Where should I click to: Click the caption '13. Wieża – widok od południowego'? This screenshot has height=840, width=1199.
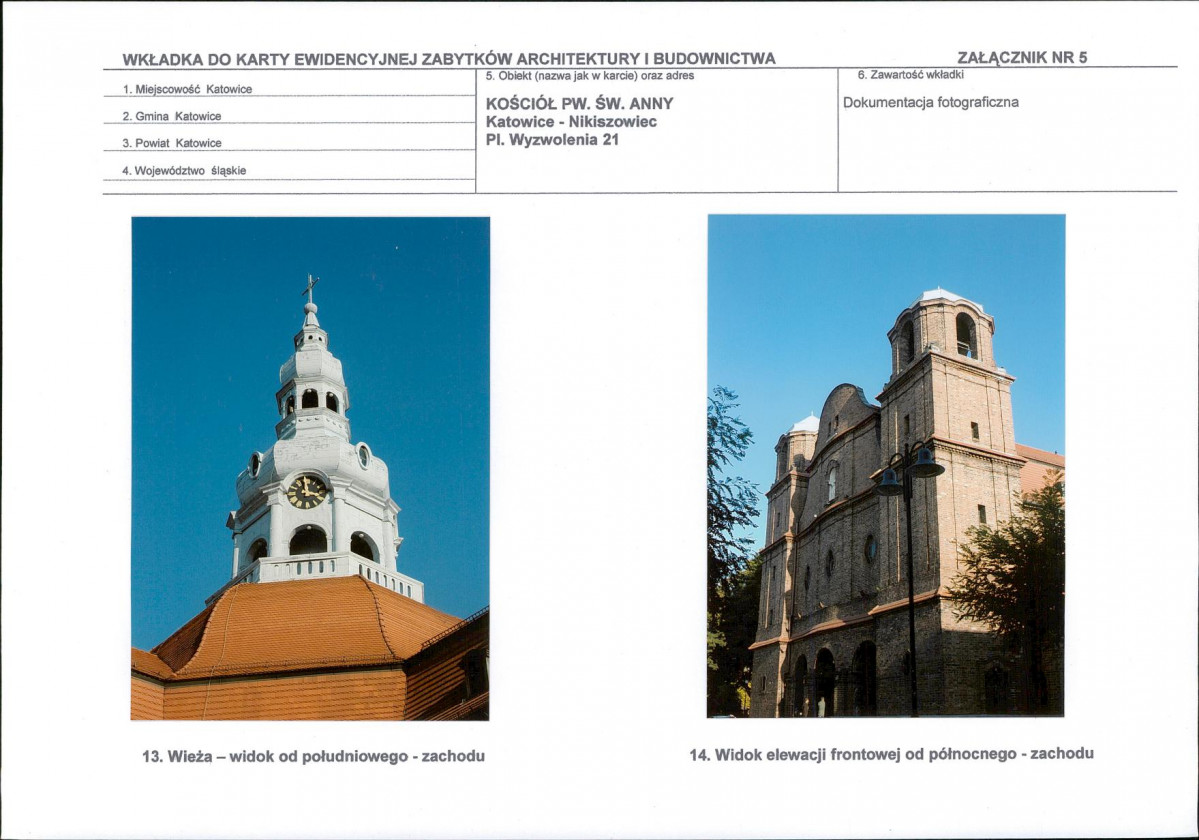313,756
